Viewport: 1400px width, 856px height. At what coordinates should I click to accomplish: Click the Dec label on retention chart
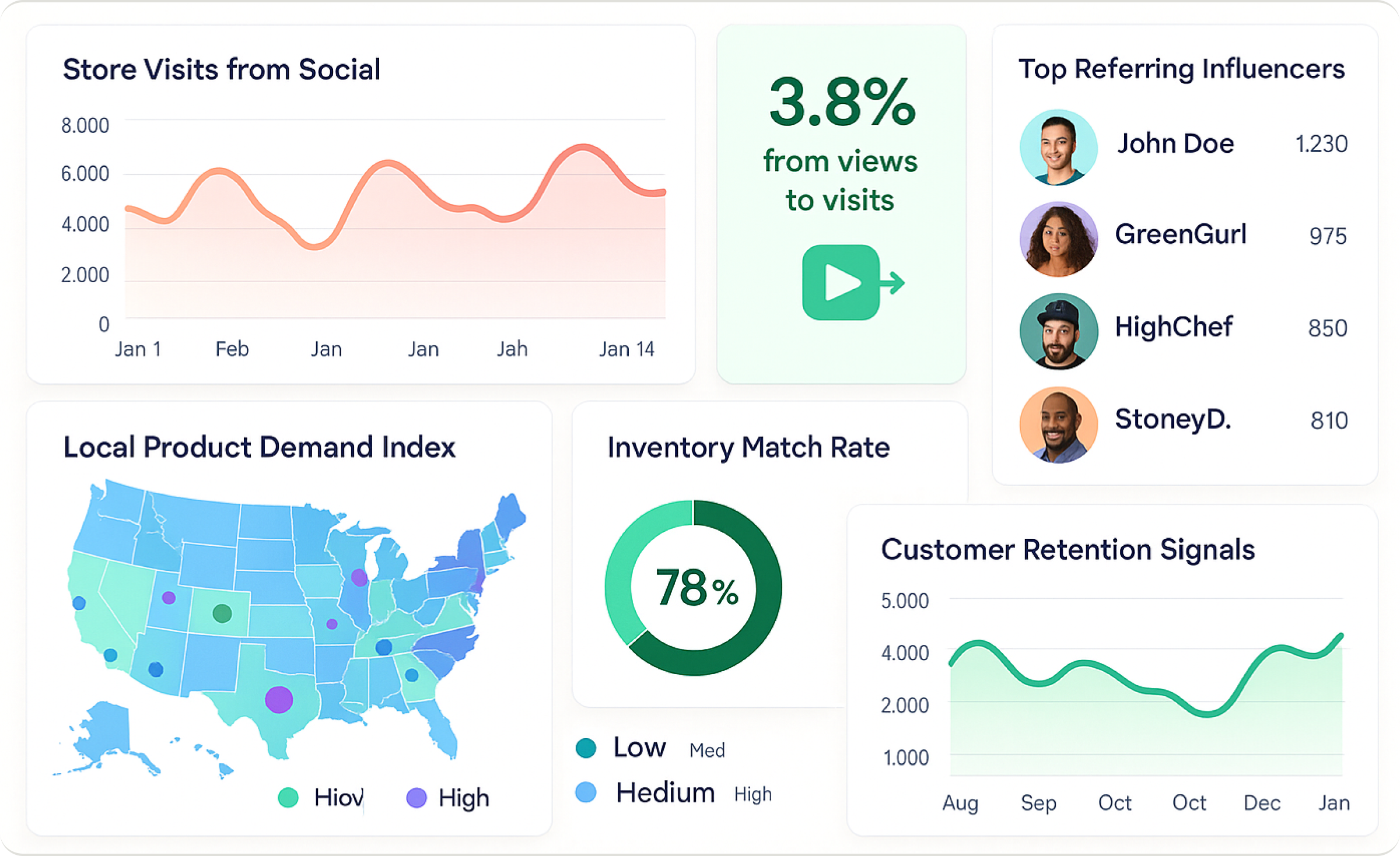[x=1262, y=803]
